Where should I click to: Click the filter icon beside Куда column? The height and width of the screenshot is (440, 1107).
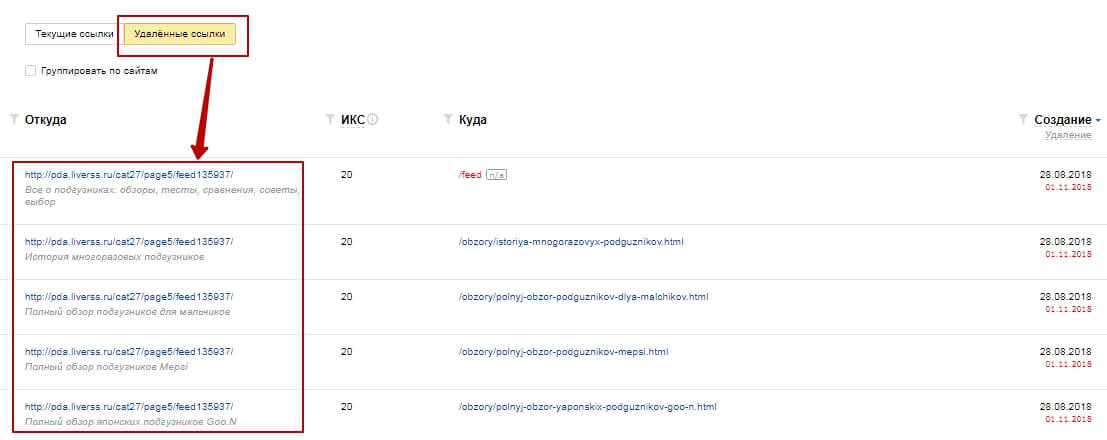(448, 119)
